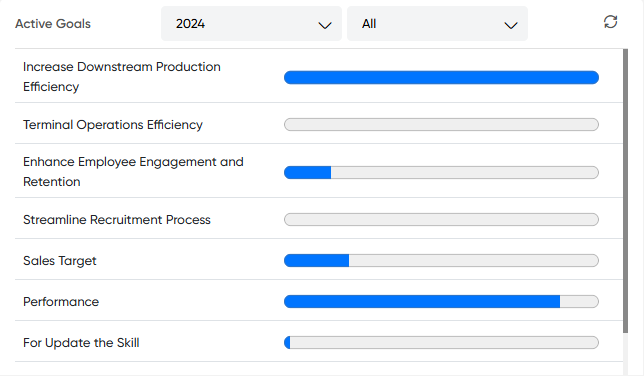Screen dimensions: 644x376
Task: Select the Increase Downstream Production Efficiency goal
Action: point(122,76)
